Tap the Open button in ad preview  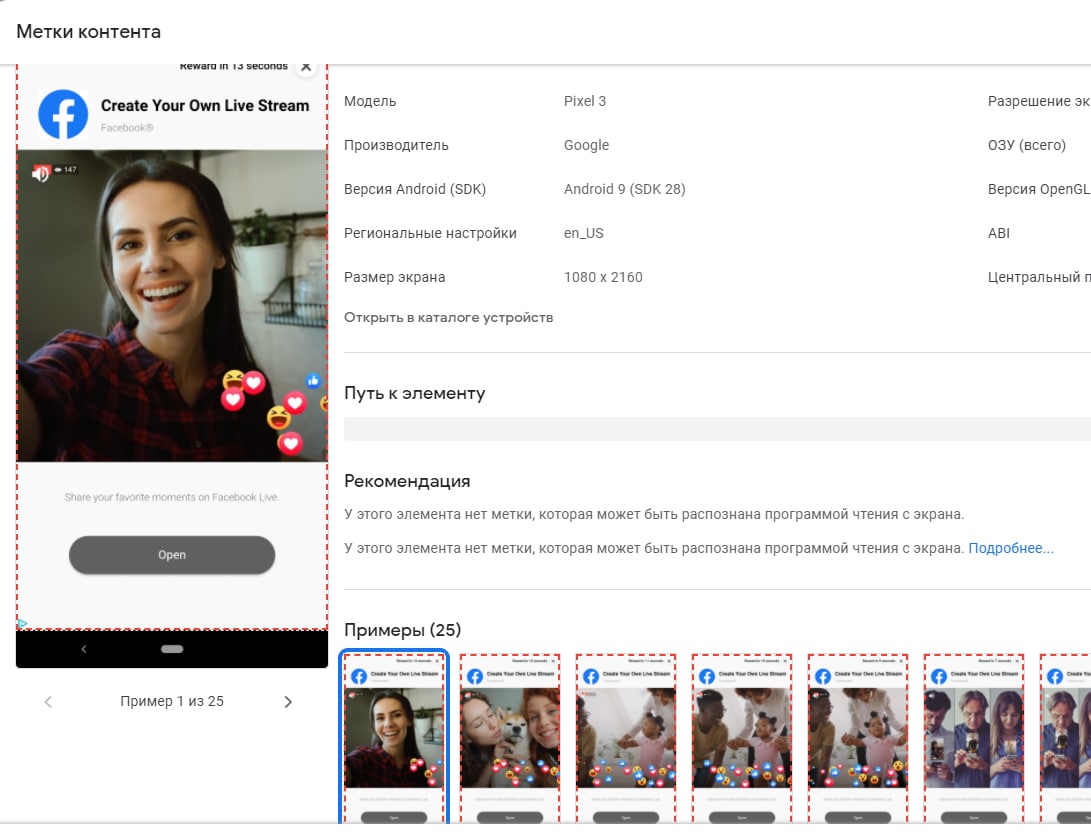pyautogui.click(x=172, y=554)
